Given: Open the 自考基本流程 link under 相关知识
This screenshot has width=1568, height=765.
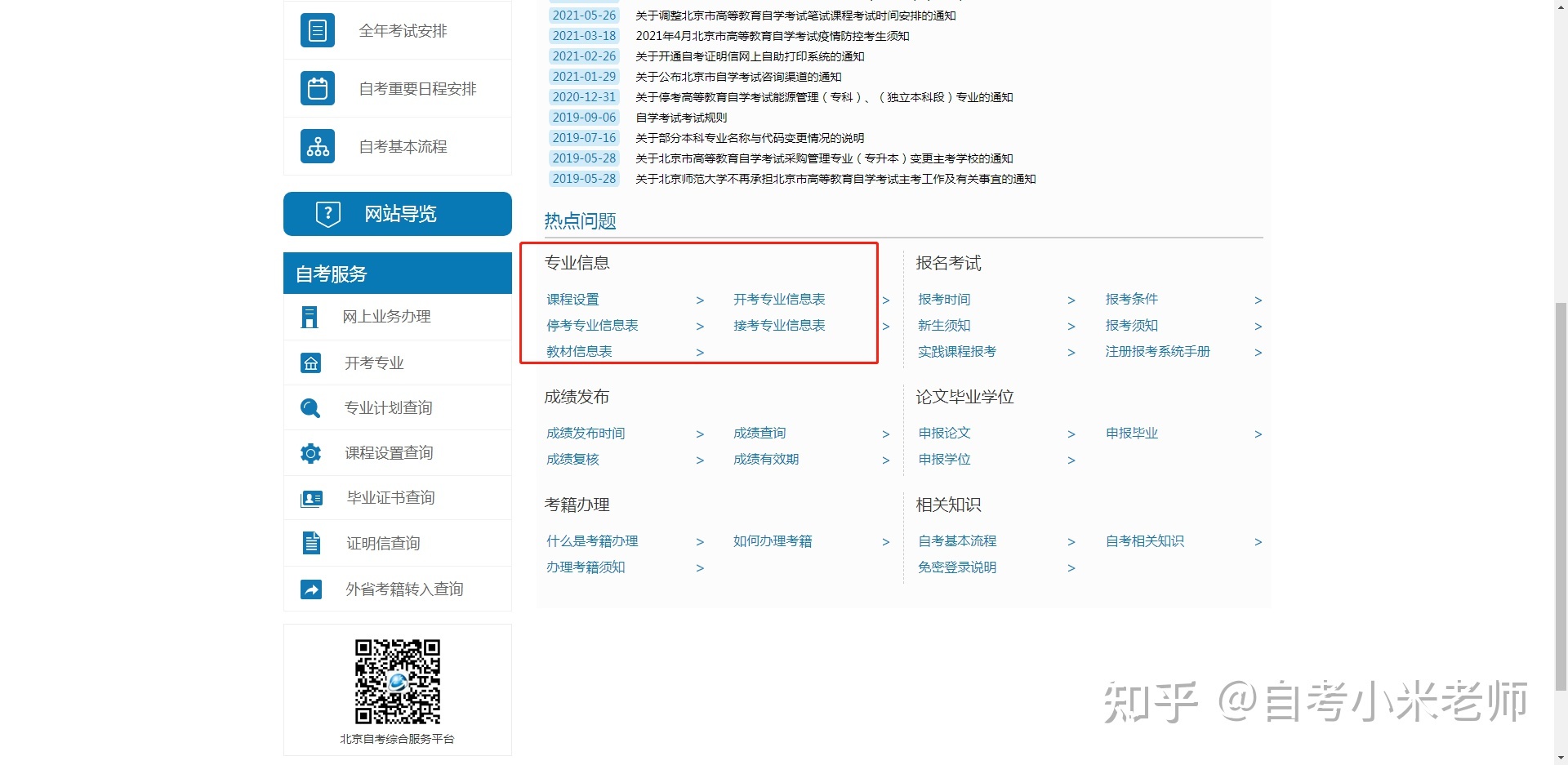Looking at the screenshot, I should [x=957, y=541].
